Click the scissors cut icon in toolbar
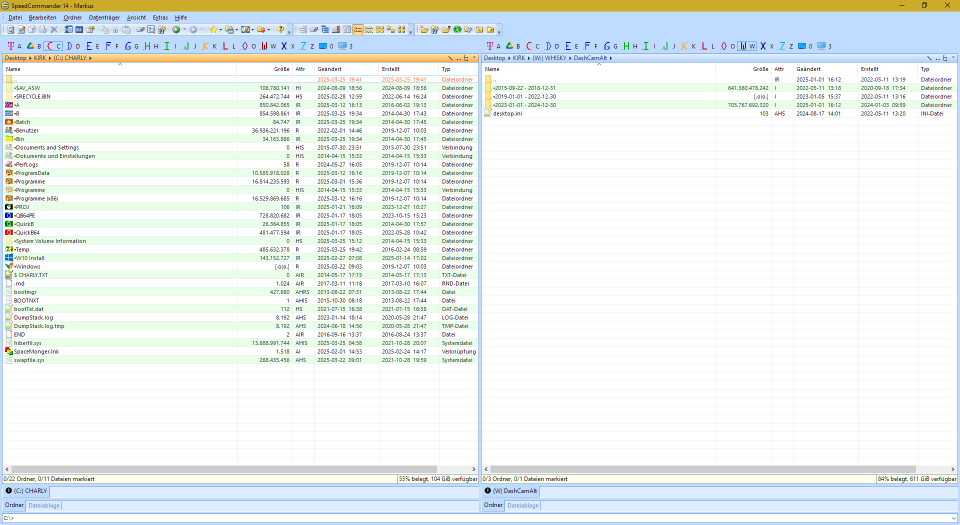Image resolution: width=960 pixels, height=525 pixels. pos(115,29)
